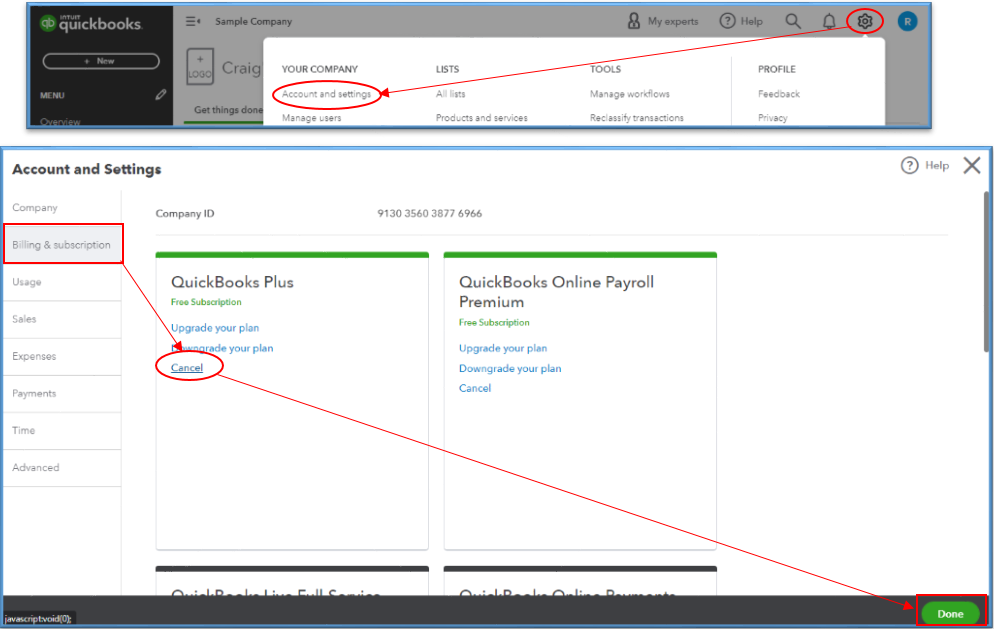Click the settings page vertical scrollbar
Screen dimensions: 994x629
click(986, 271)
